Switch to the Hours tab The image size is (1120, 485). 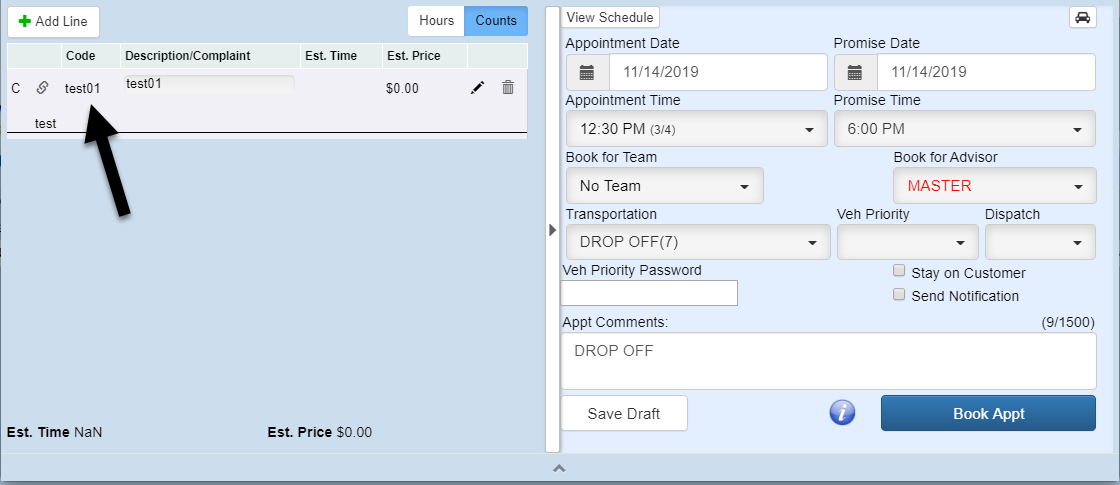click(x=436, y=21)
